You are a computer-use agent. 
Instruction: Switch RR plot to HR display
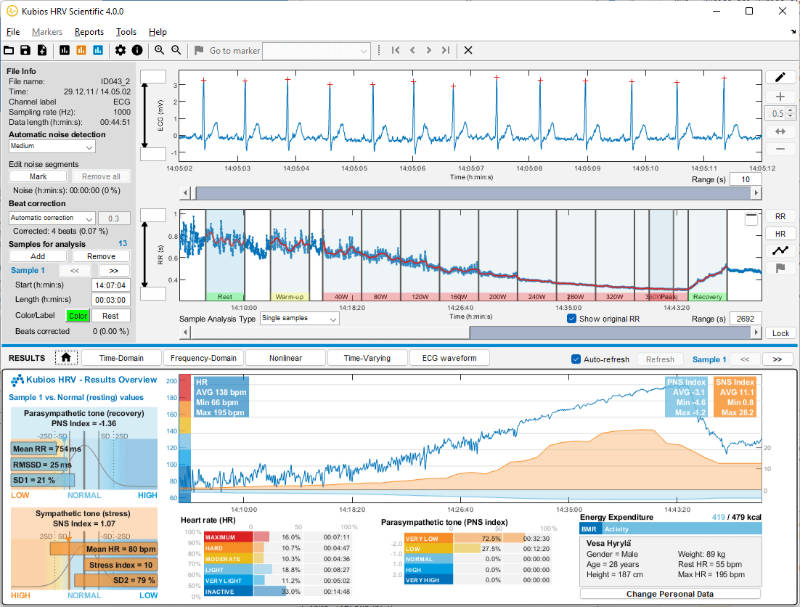coord(780,234)
